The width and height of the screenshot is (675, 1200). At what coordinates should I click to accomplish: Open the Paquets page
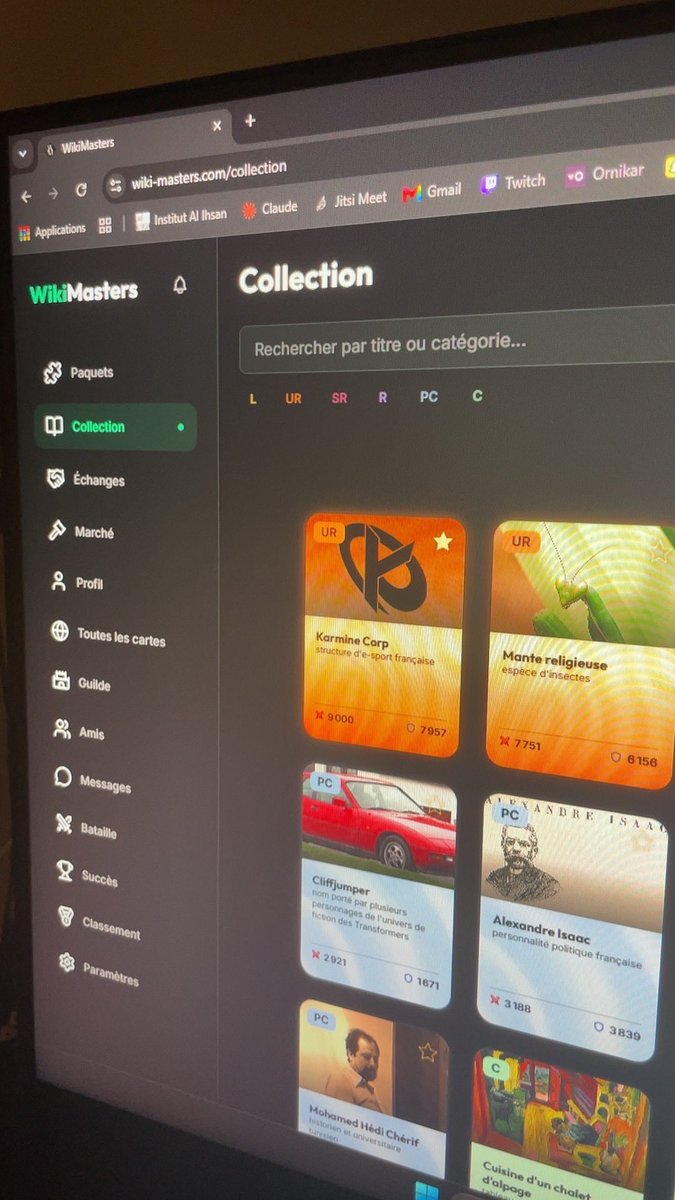point(79,373)
